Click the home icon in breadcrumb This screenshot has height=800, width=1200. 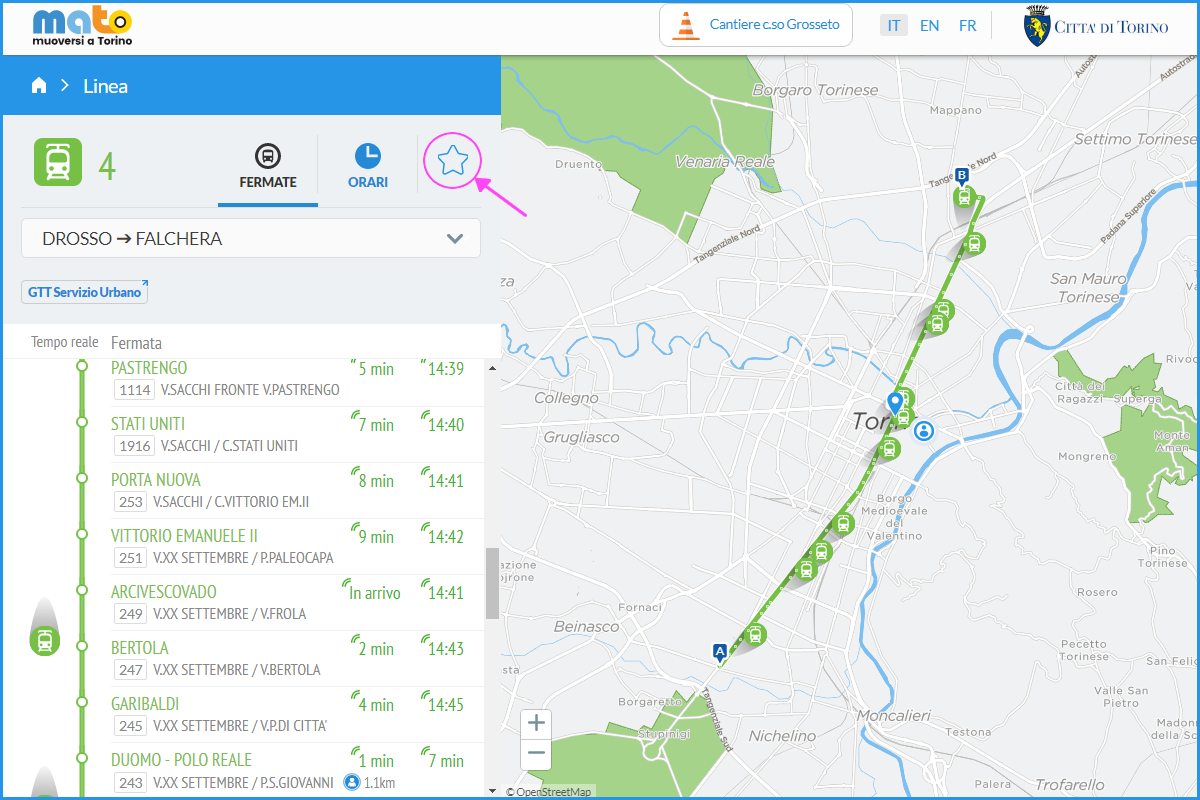pyautogui.click(x=39, y=86)
